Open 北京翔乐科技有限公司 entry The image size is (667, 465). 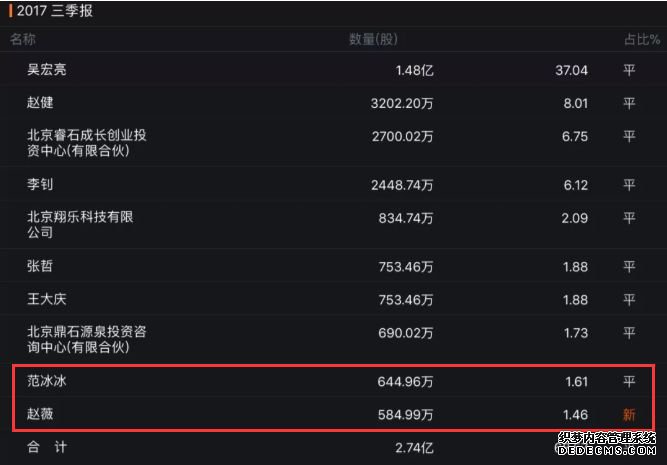pyautogui.click(x=80, y=224)
